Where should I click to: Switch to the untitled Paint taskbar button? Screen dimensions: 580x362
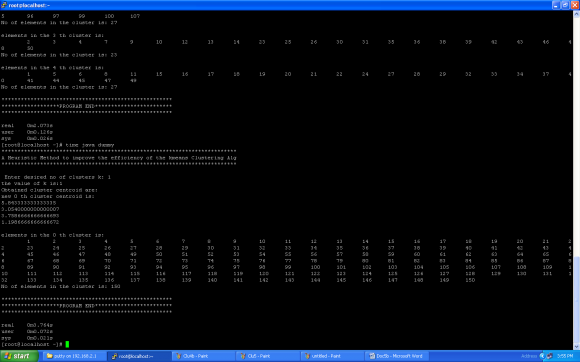click(332, 356)
